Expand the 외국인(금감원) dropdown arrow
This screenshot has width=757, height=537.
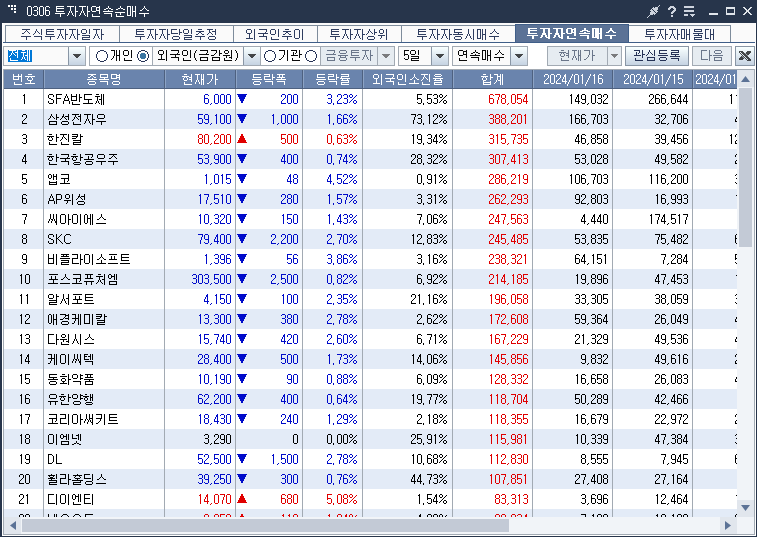tap(252, 56)
